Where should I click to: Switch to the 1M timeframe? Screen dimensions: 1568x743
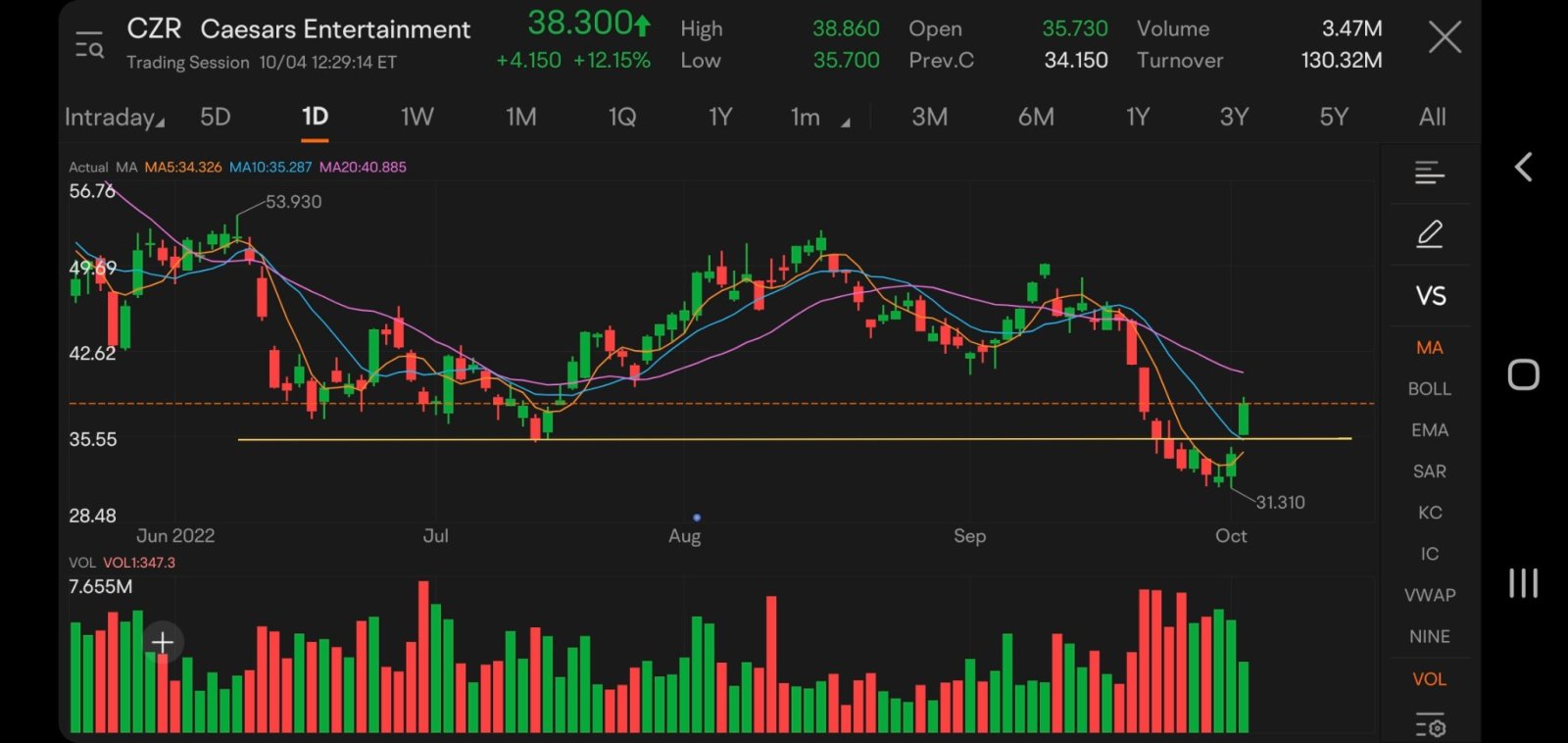(x=521, y=118)
